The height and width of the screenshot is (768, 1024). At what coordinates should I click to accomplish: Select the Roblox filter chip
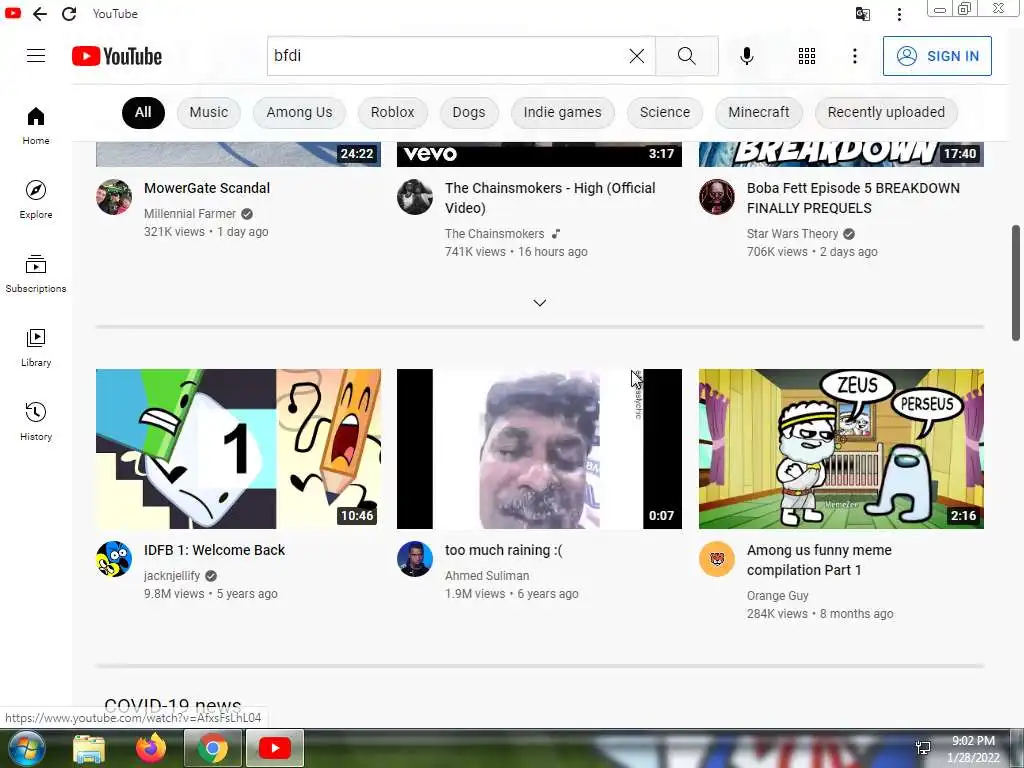pyautogui.click(x=392, y=112)
